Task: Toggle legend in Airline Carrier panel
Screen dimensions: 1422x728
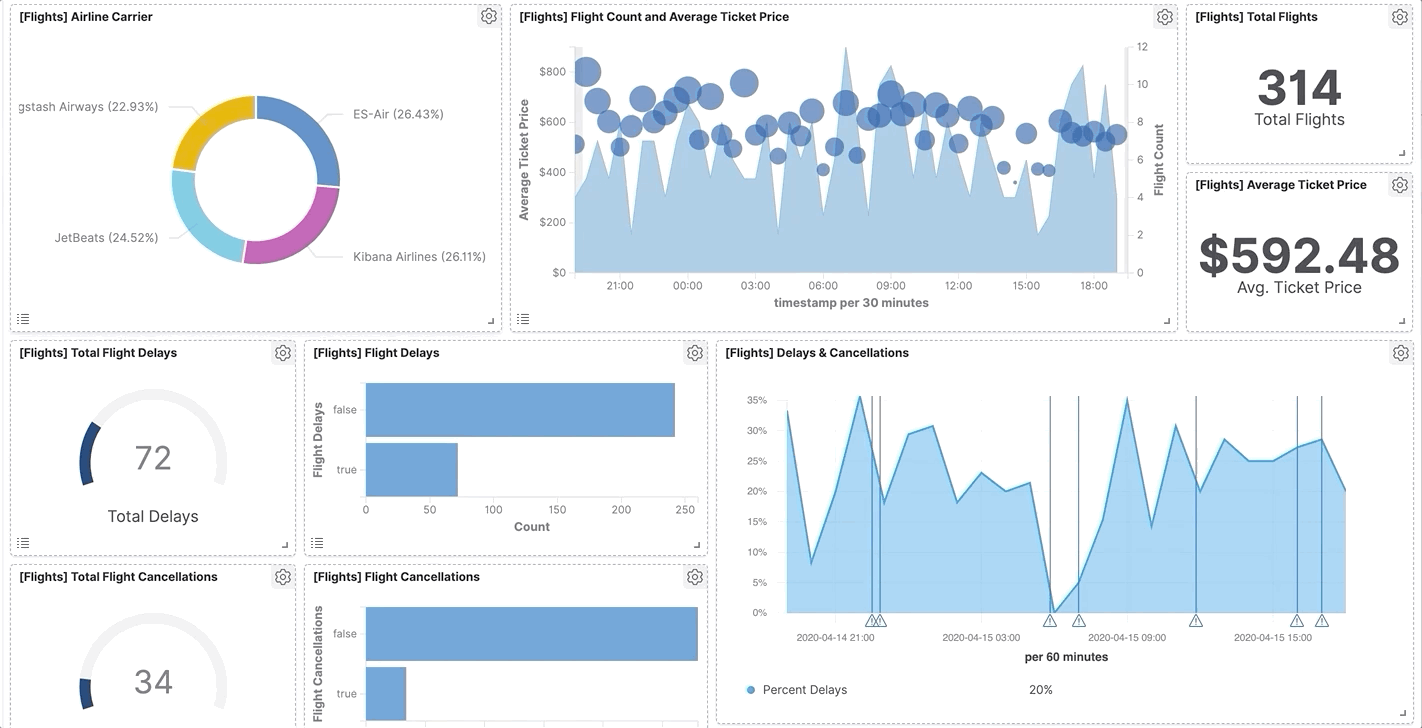Action: tap(23, 319)
